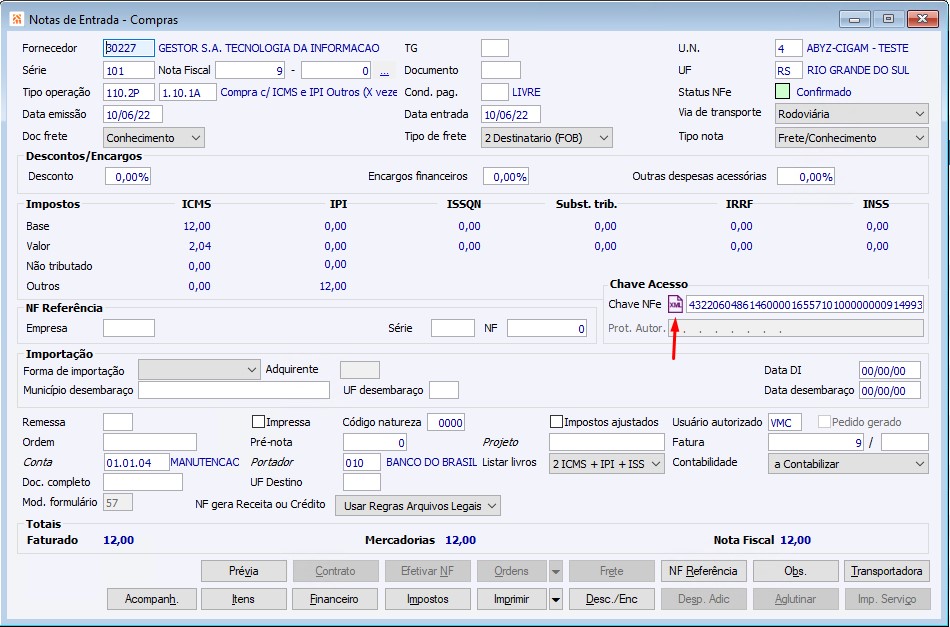Image resolution: width=950 pixels, height=627 pixels.
Task: Open the Doc frete dropdown
Action: click(x=154, y=138)
